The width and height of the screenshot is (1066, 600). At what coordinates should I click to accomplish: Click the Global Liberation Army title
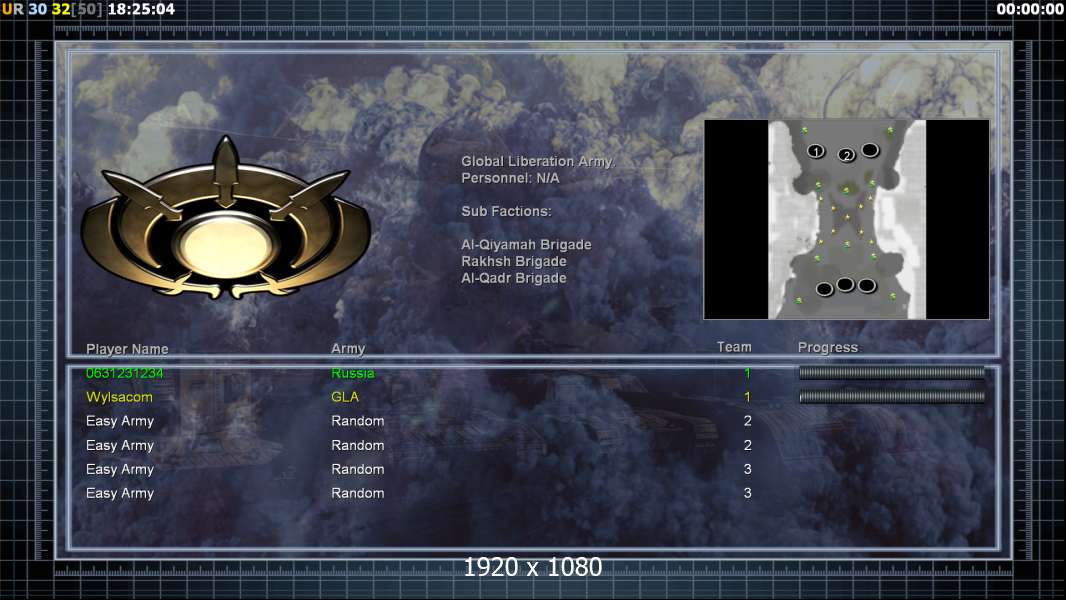538,162
